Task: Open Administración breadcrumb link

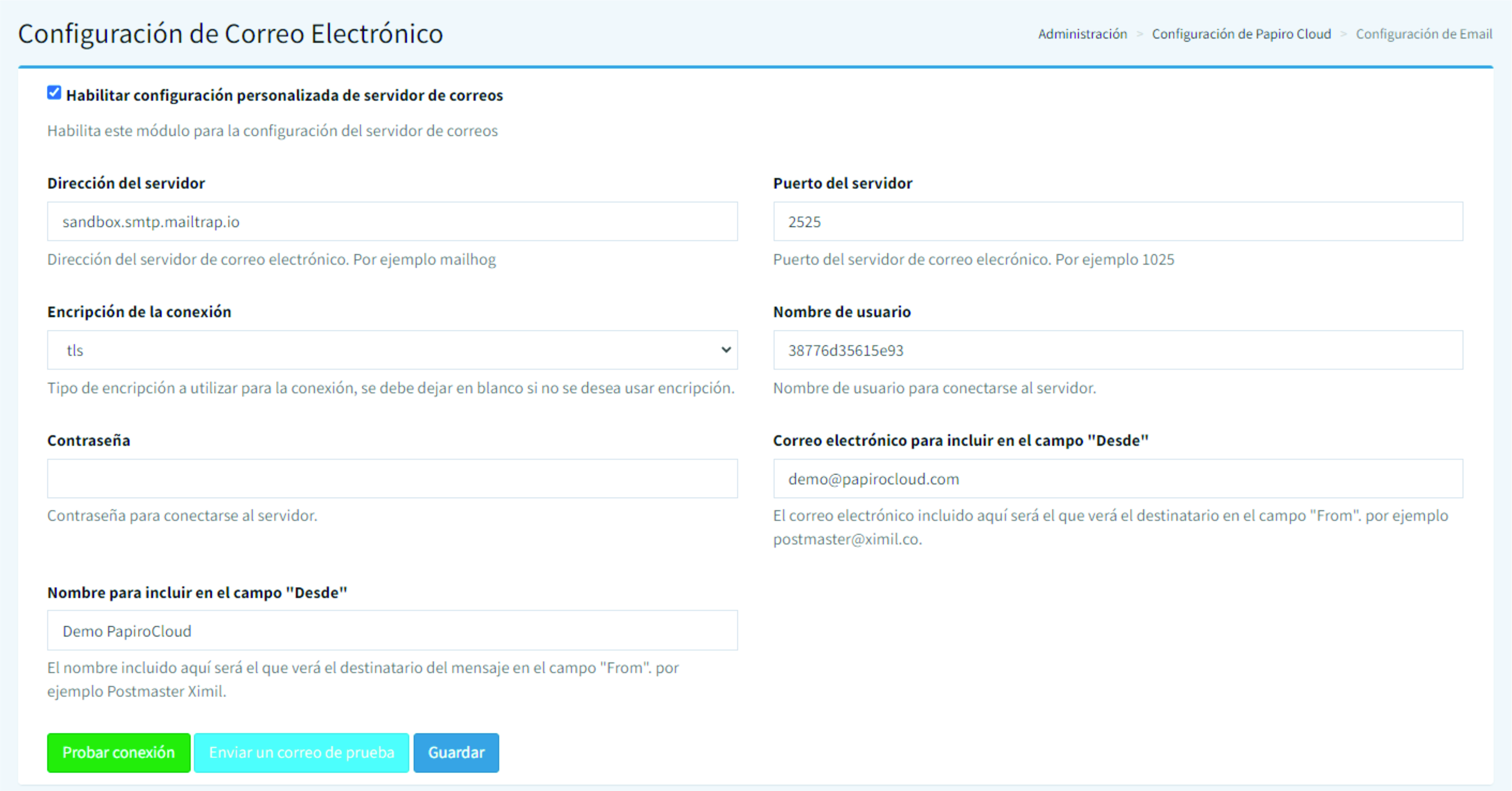Action: coord(1082,34)
